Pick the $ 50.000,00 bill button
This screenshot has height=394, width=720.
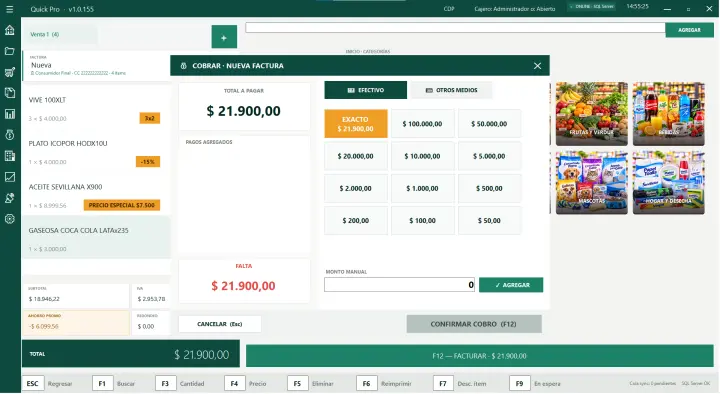[489, 124]
